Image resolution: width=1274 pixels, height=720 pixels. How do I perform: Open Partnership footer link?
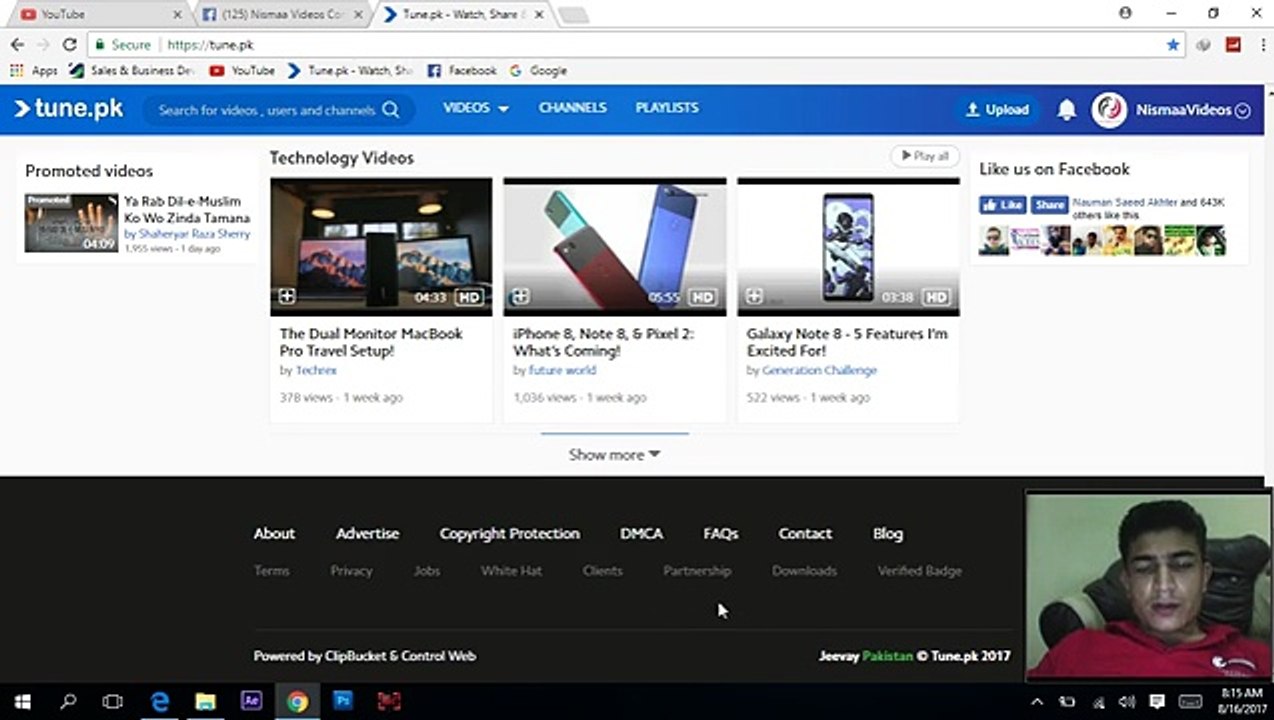point(697,570)
